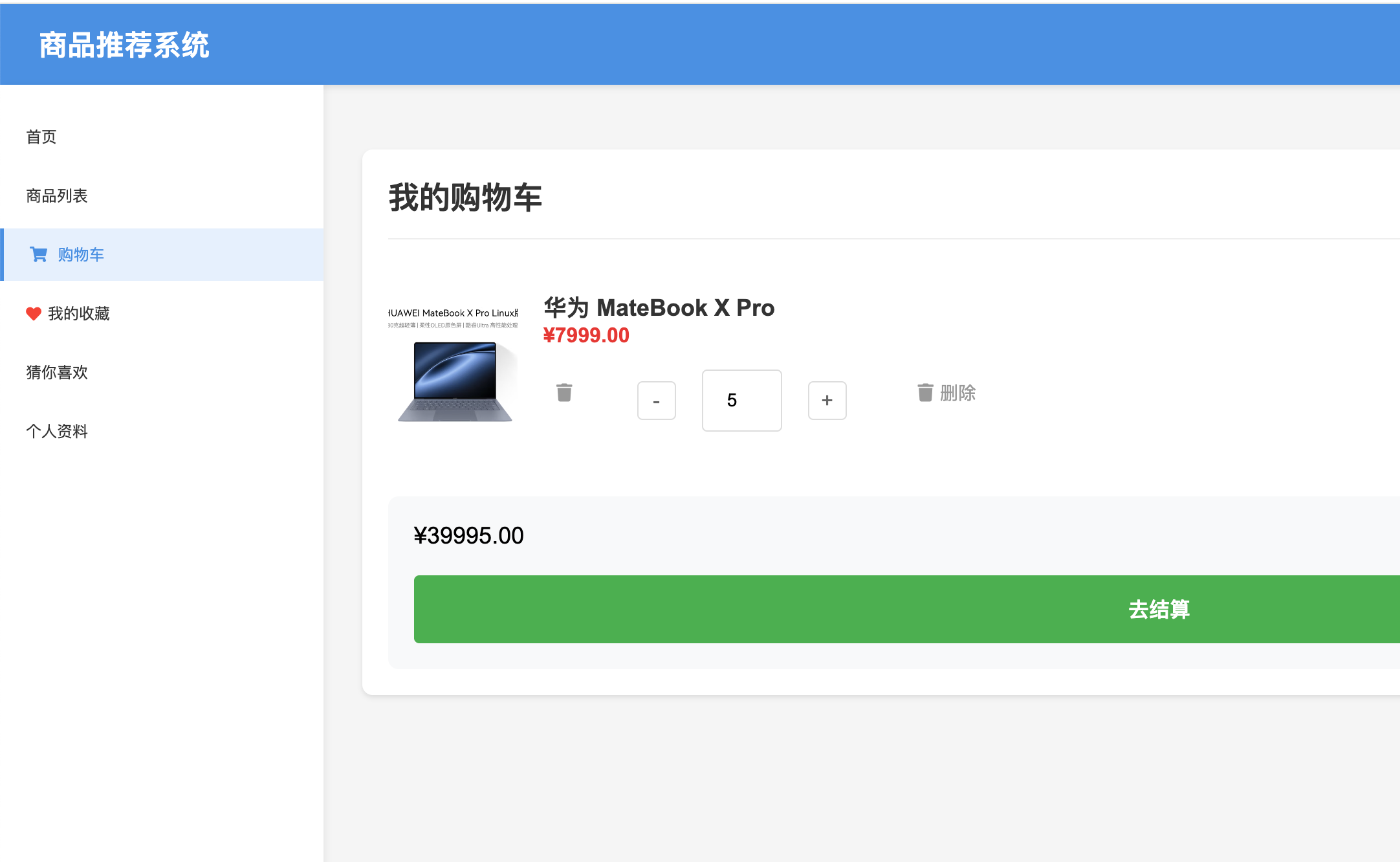Click the shopping cart icon in sidebar
Screen dimensions: 1400x862
[x=38, y=255]
